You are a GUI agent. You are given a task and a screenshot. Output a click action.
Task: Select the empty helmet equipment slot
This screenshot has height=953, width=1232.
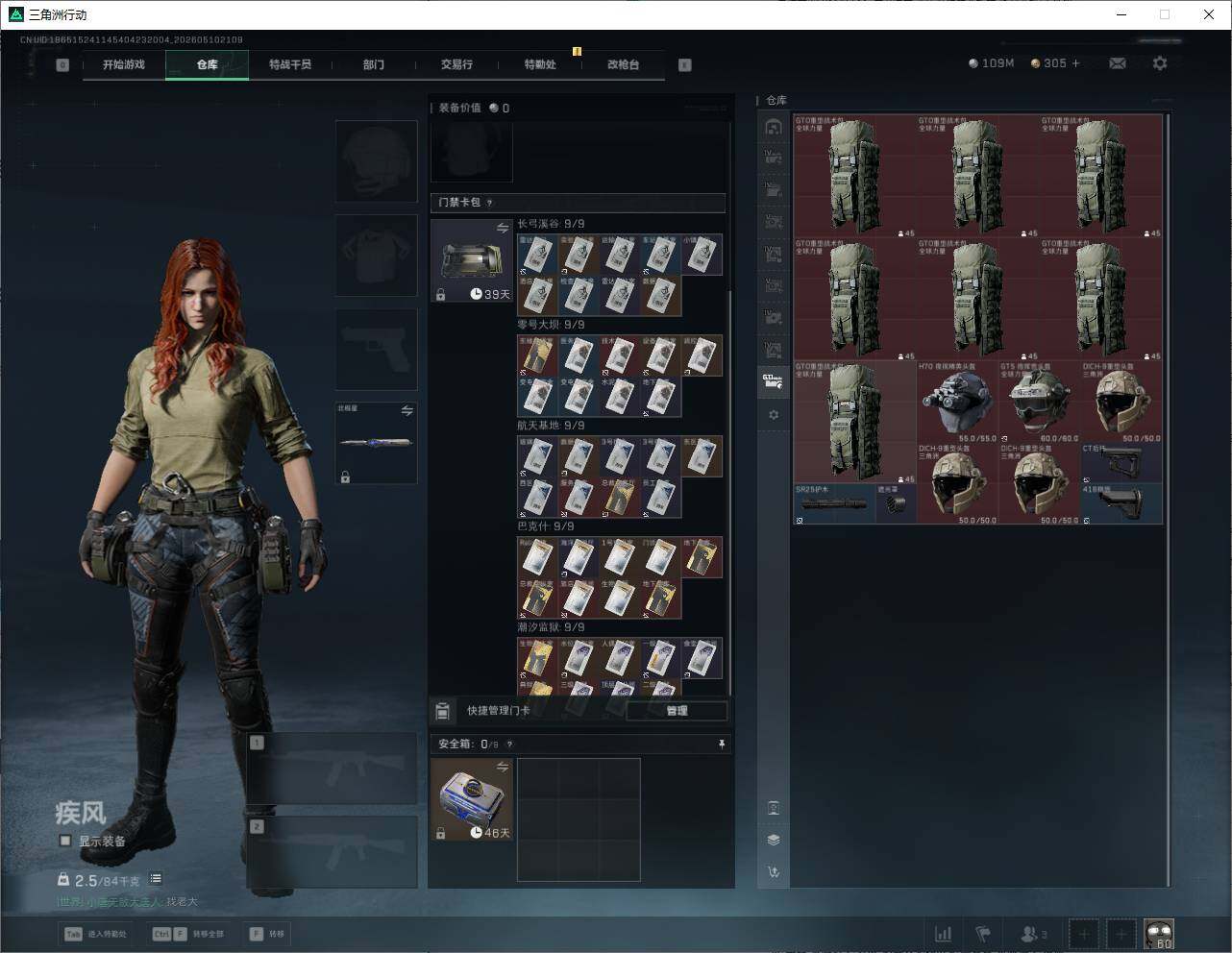pos(377,160)
